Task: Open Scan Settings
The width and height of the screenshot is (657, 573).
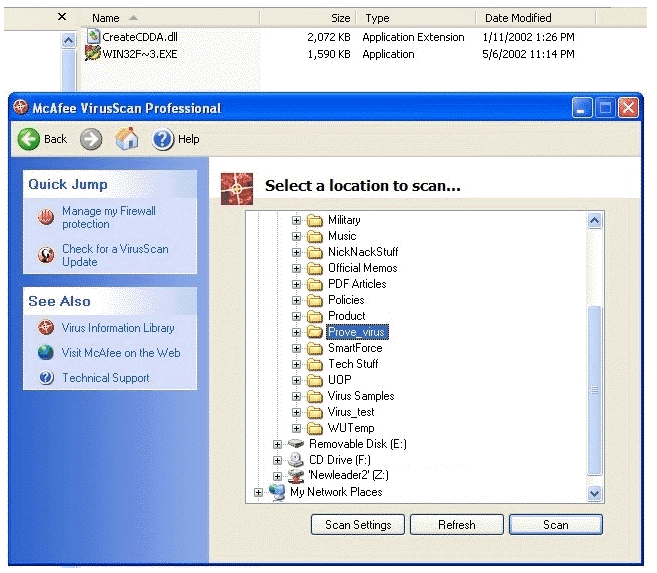Action: pyautogui.click(x=358, y=525)
